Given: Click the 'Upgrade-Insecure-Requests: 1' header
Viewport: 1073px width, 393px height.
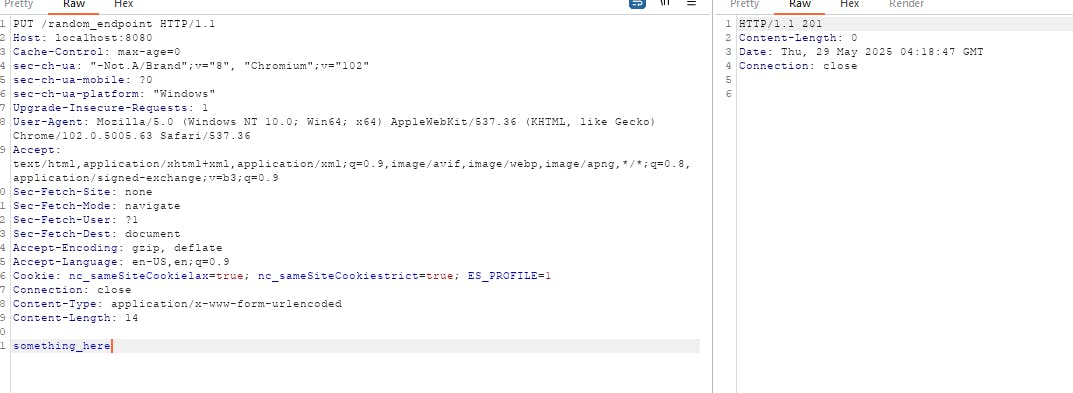Looking at the screenshot, I should (x=111, y=108).
